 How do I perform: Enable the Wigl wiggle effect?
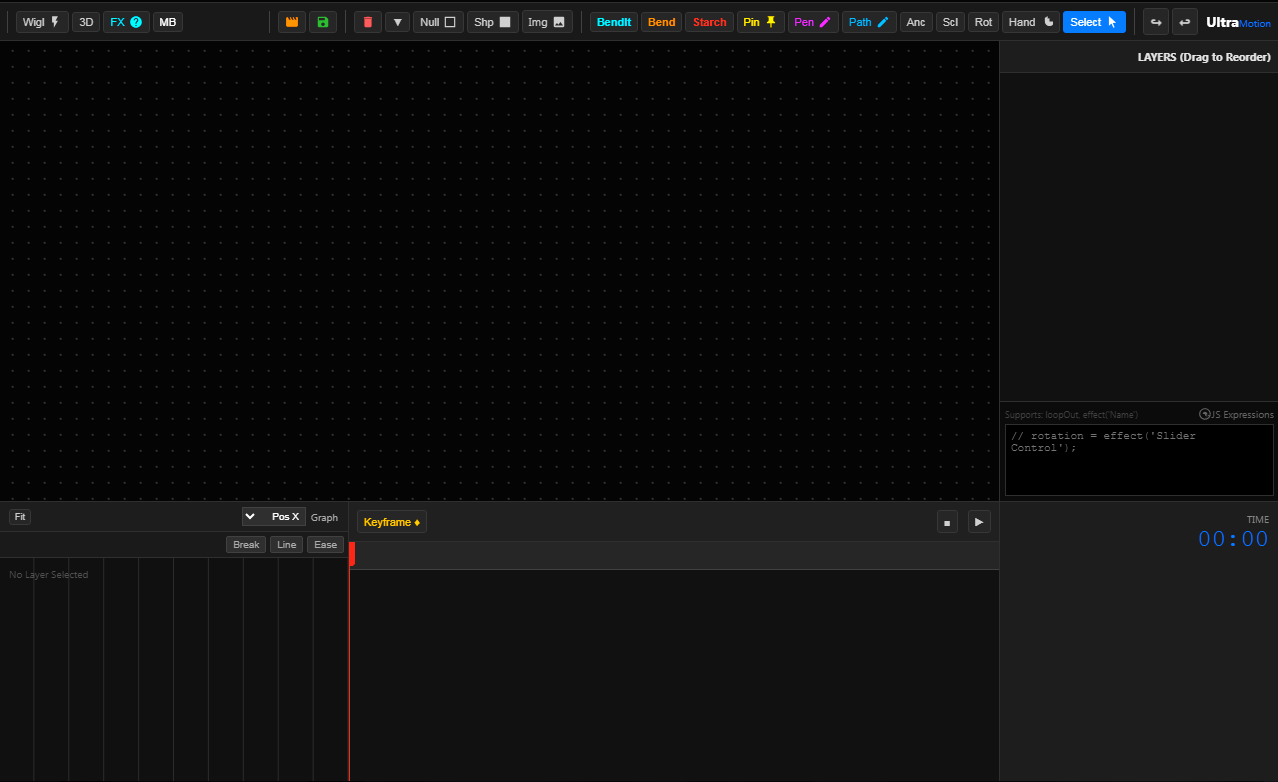tap(42, 21)
